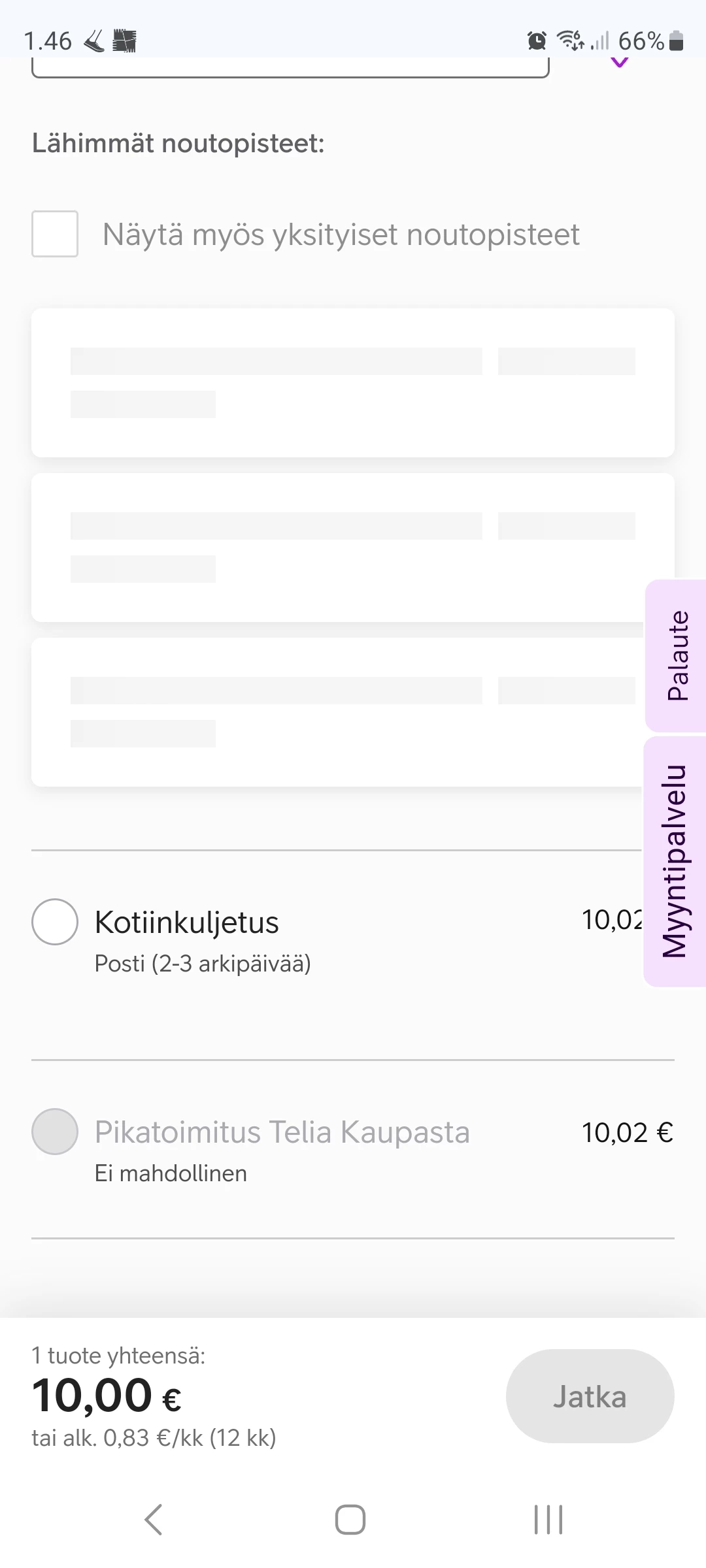
Task: Open the Palaute side tab
Action: pos(677,655)
